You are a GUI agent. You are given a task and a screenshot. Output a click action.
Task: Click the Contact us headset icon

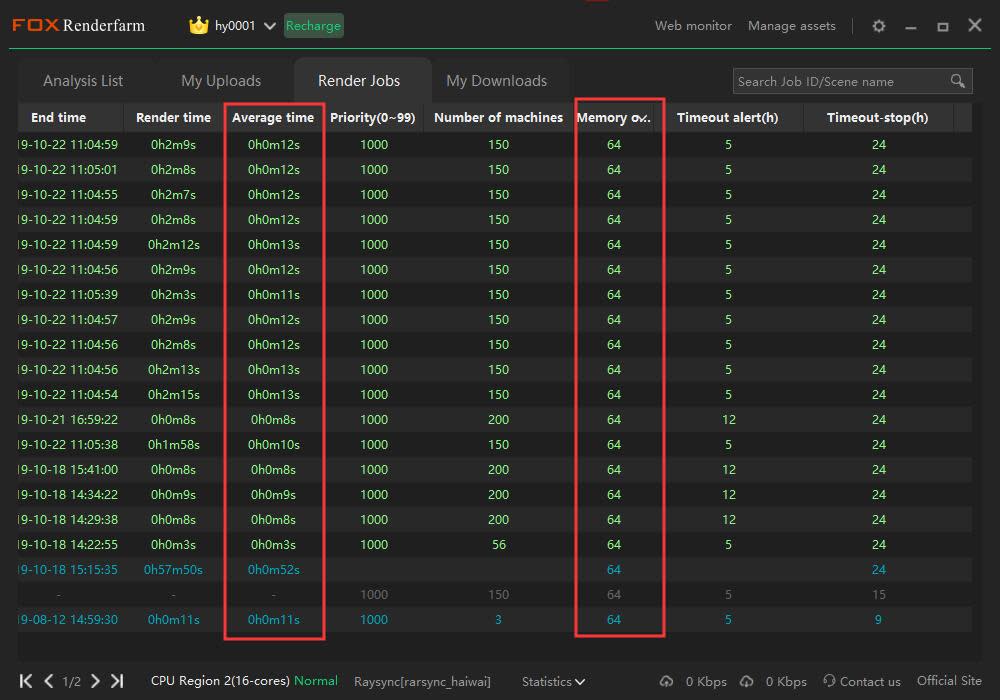point(829,681)
